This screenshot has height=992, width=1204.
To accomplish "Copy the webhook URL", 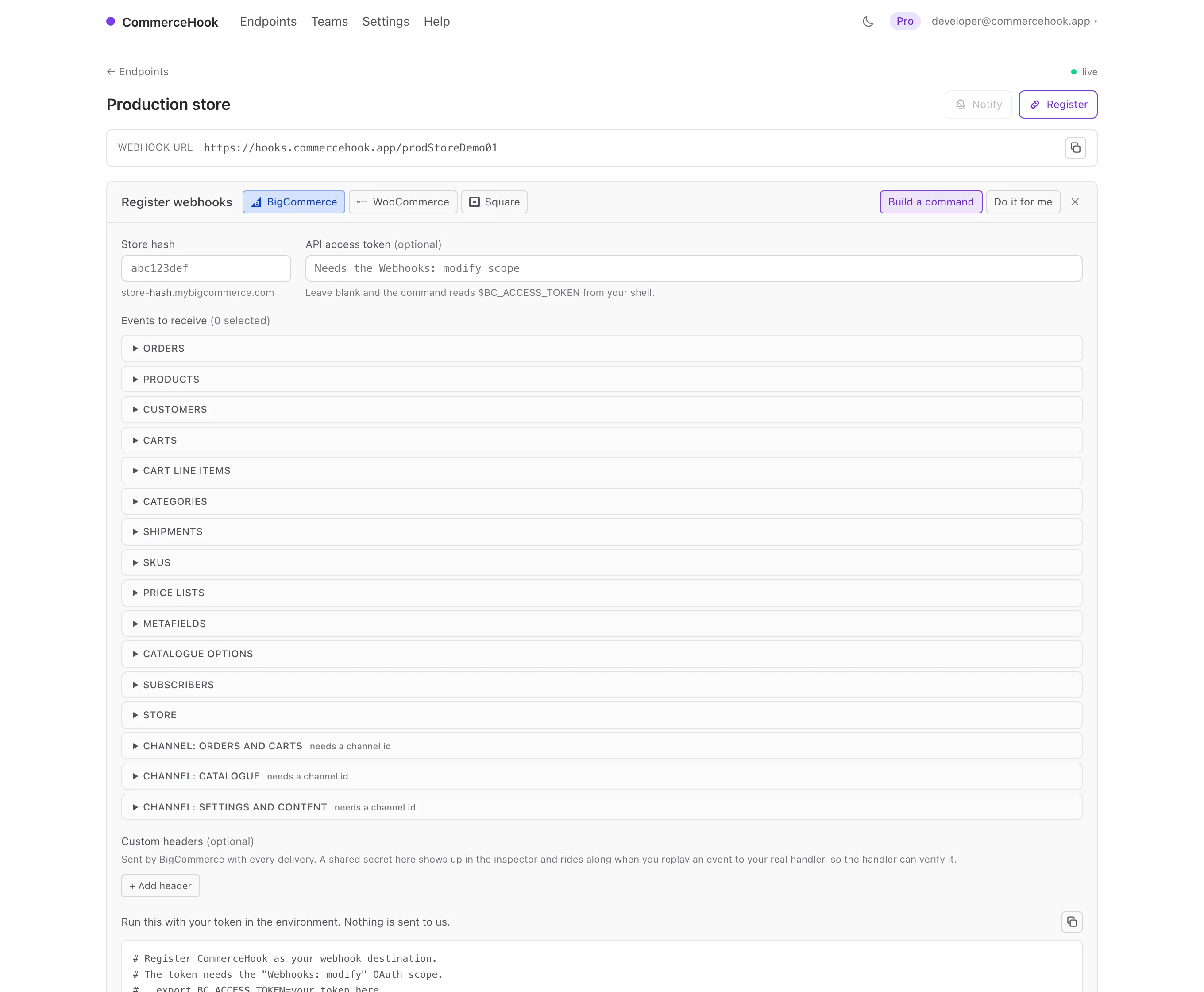I will 1075,148.
